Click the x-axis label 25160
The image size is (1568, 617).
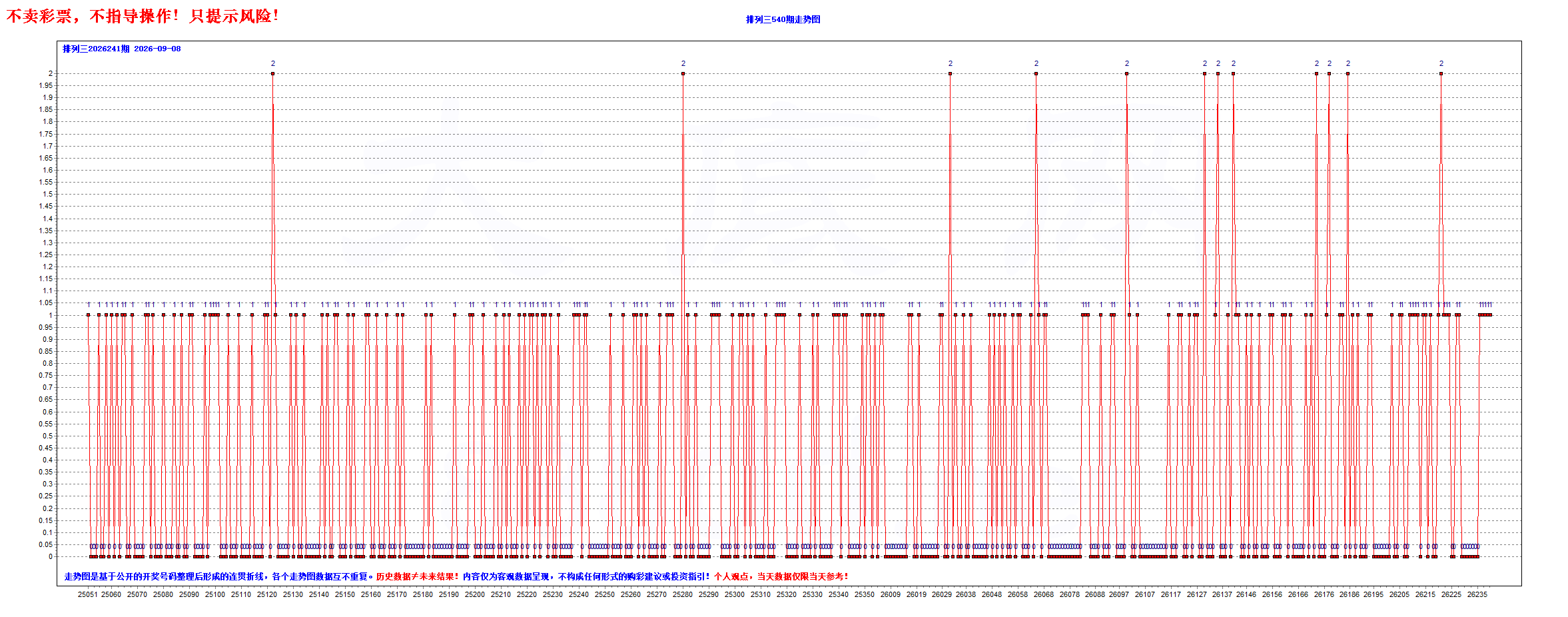coord(371,594)
